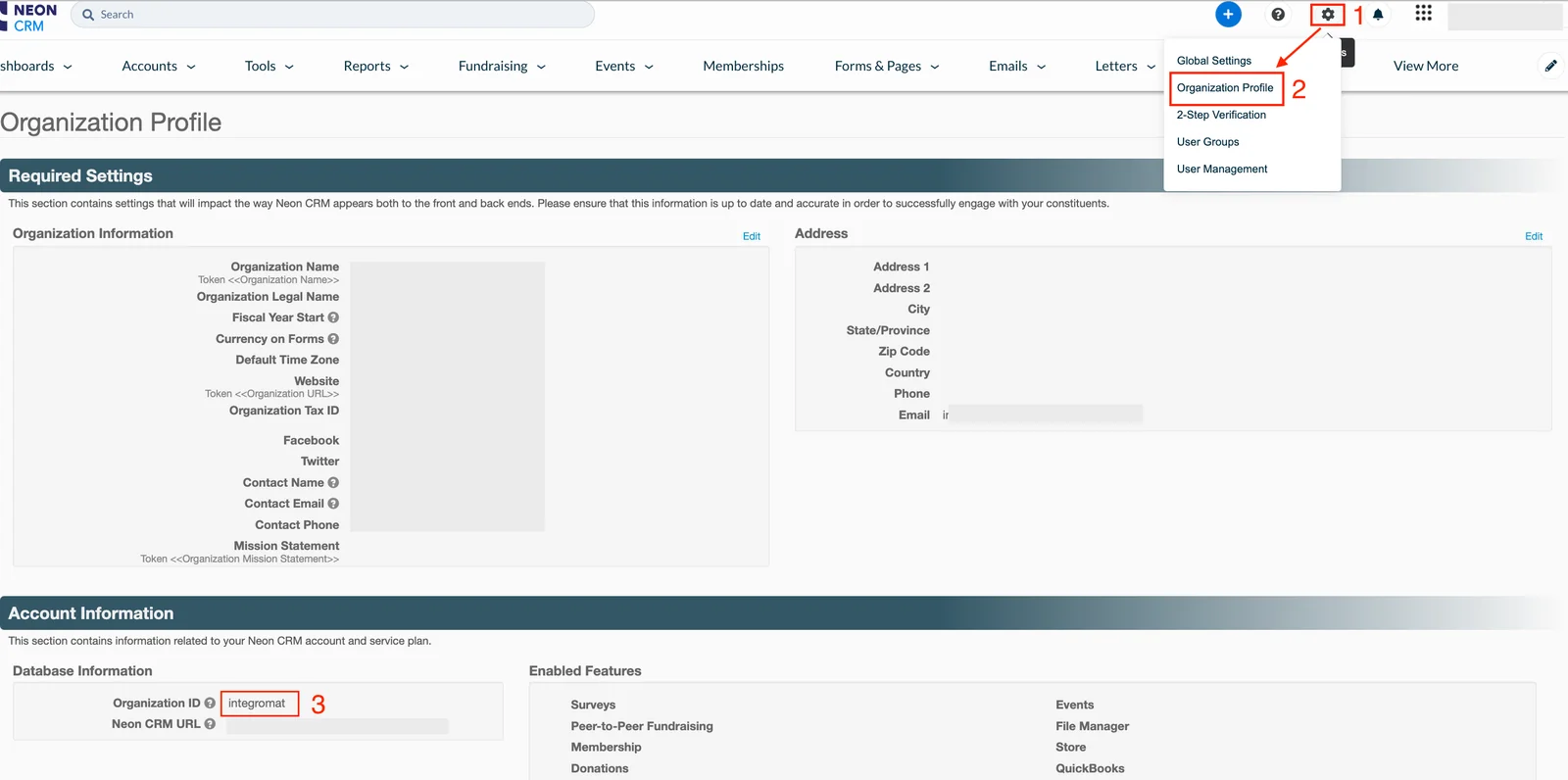Open the notifications bell icon
1568x780 pixels.
[1378, 15]
